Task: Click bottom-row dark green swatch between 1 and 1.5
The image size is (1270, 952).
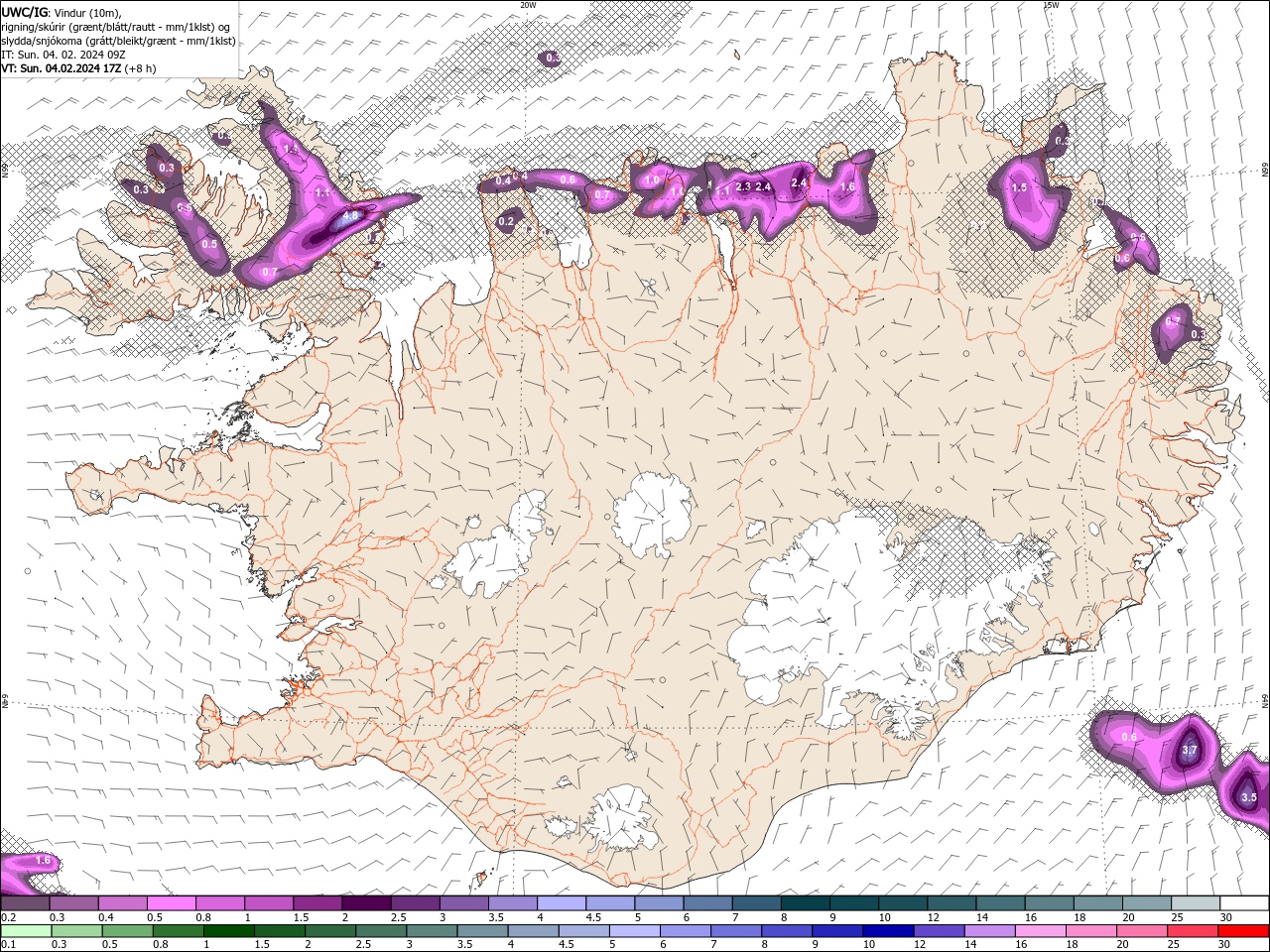Action: pyautogui.click(x=228, y=931)
